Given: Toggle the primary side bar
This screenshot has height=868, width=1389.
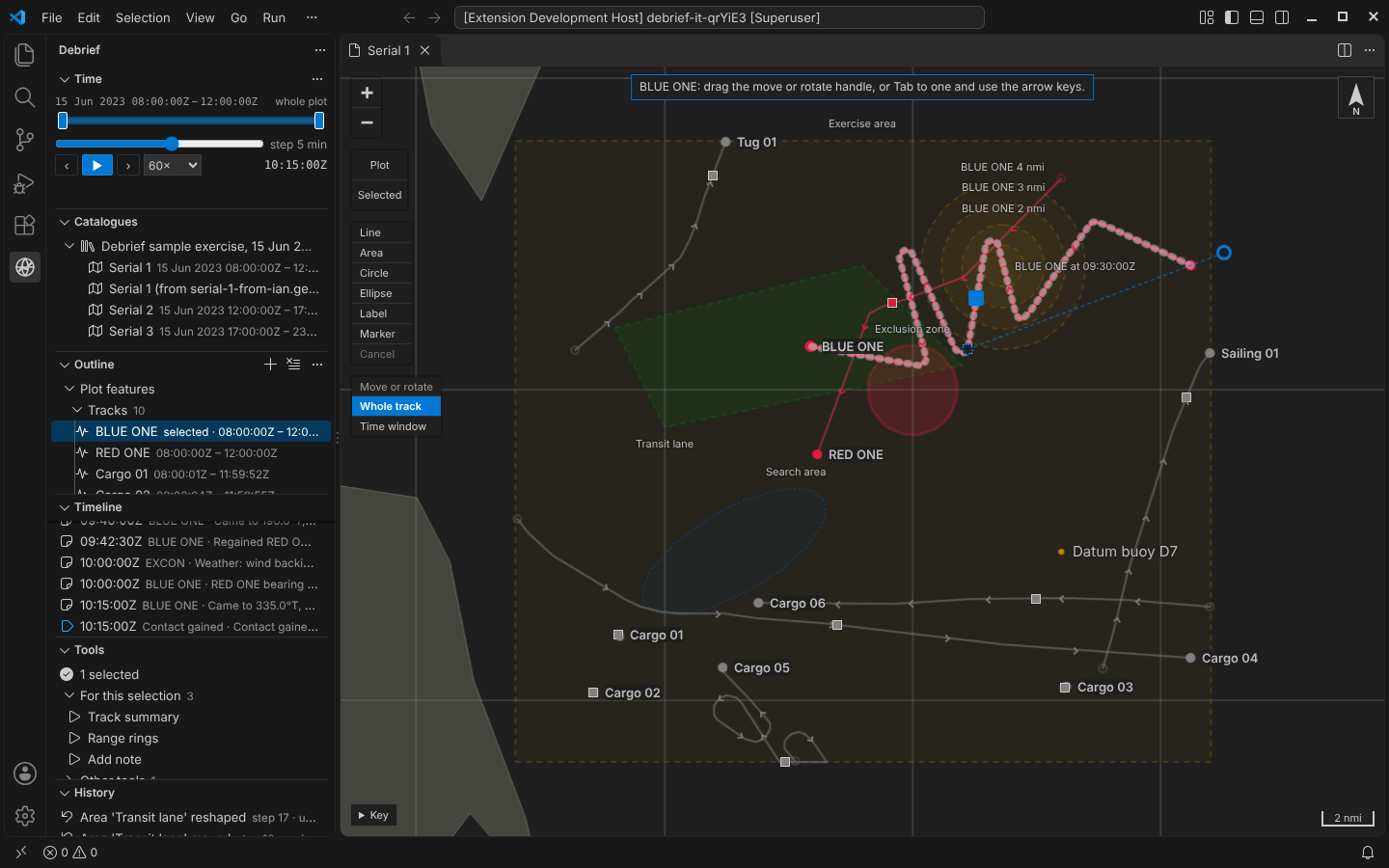Looking at the screenshot, I should coord(1232,17).
